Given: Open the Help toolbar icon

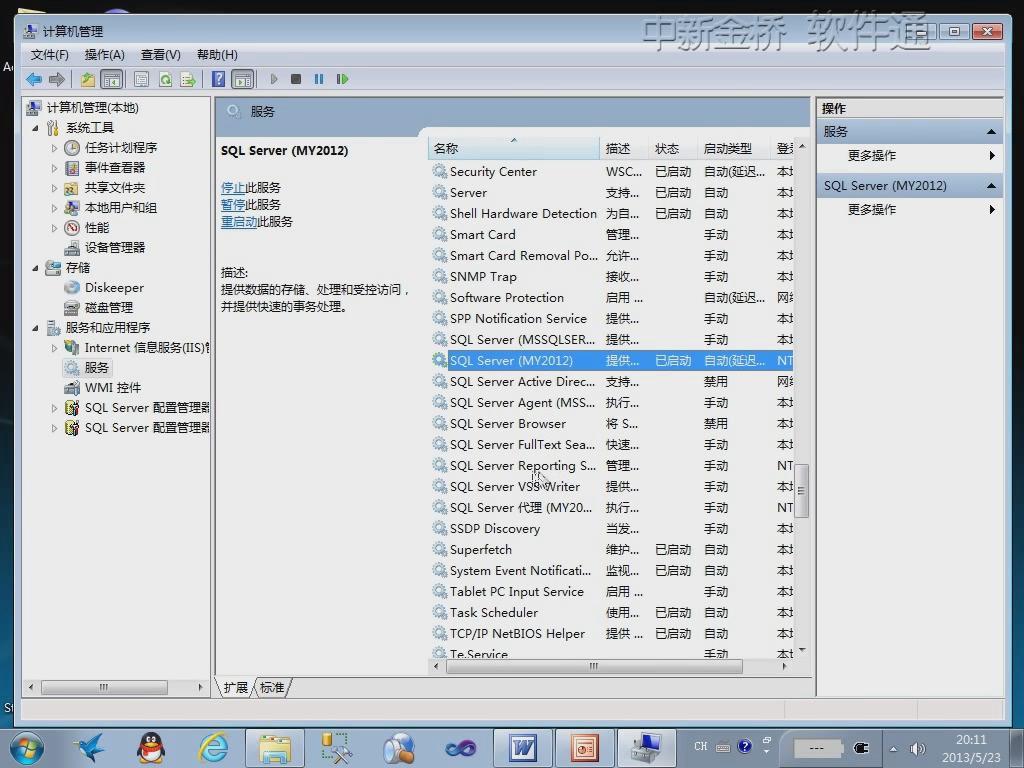Looking at the screenshot, I should pyautogui.click(x=219, y=79).
